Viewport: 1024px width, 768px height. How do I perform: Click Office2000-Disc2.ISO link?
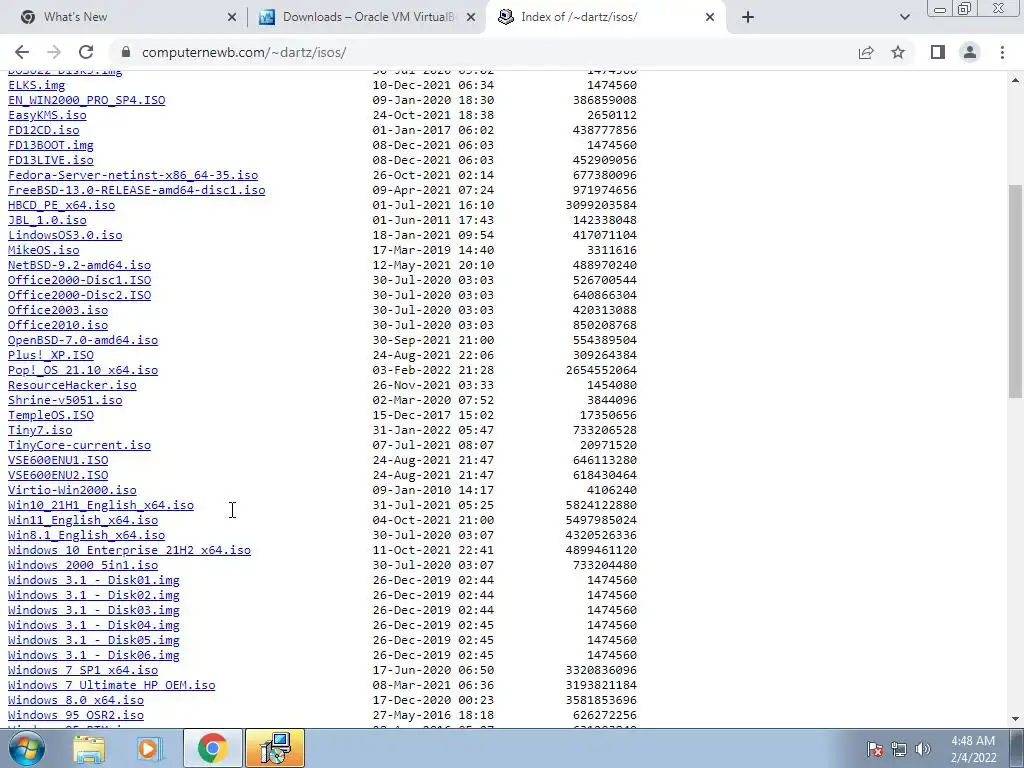(80, 295)
